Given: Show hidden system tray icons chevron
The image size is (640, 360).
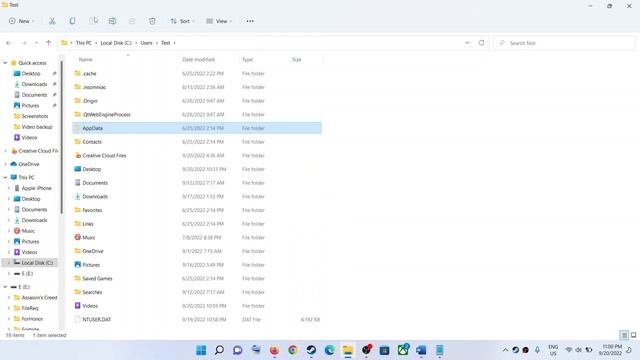Looking at the screenshot, I should click(x=505, y=350).
